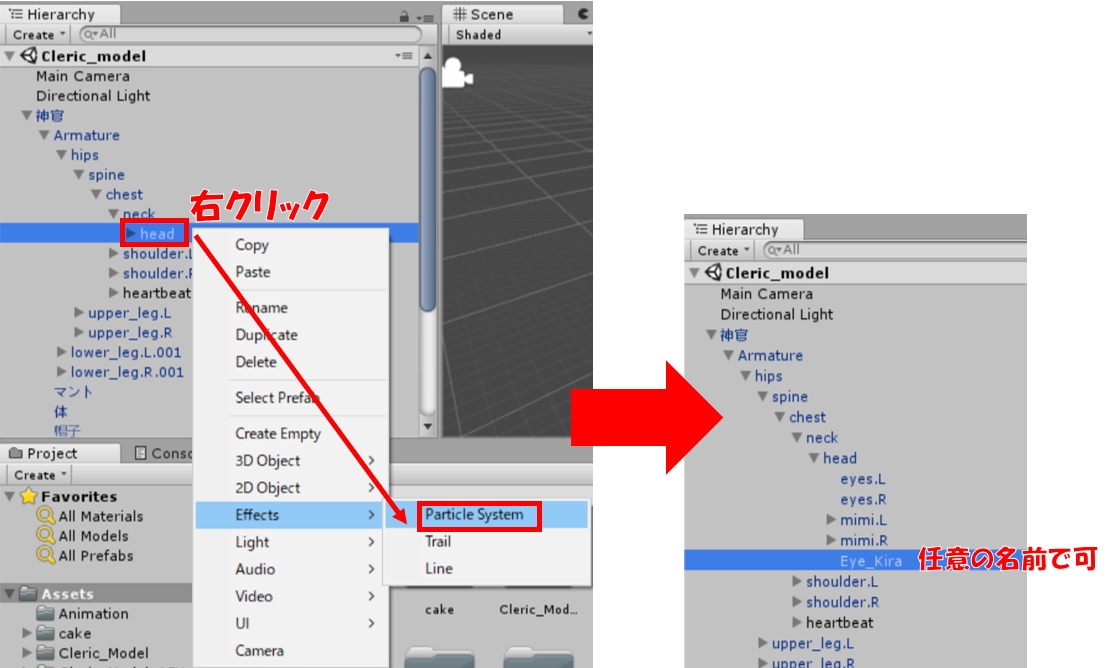This screenshot has width=1117, height=668.
Task: Click the camera gizmo in the Scene view
Action: pyautogui.click(x=457, y=72)
